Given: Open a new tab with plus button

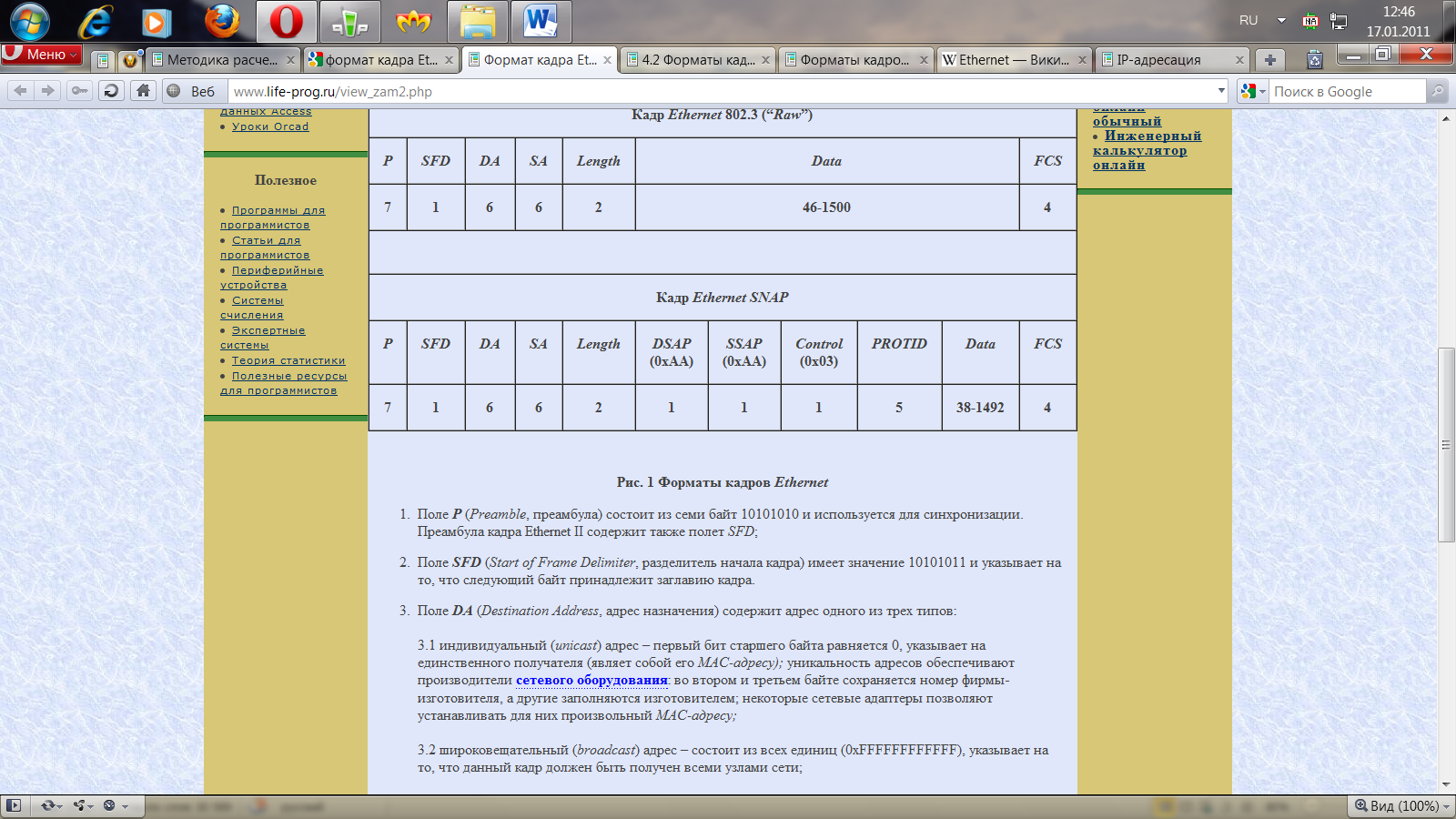Looking at the screenshot, I should pyautogui.click(x=1270, y=60).
